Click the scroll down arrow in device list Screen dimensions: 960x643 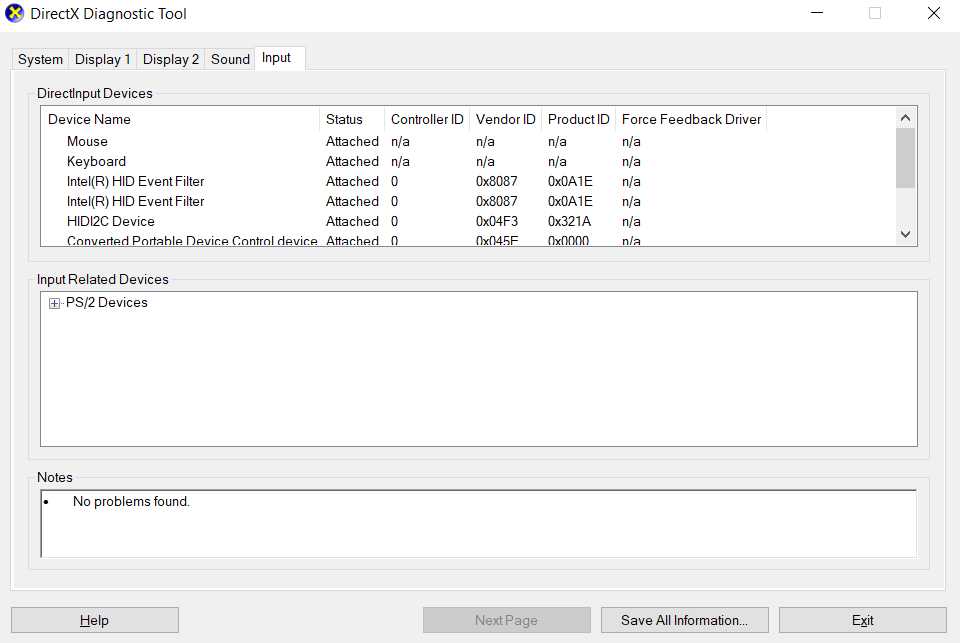coord(906,234)
